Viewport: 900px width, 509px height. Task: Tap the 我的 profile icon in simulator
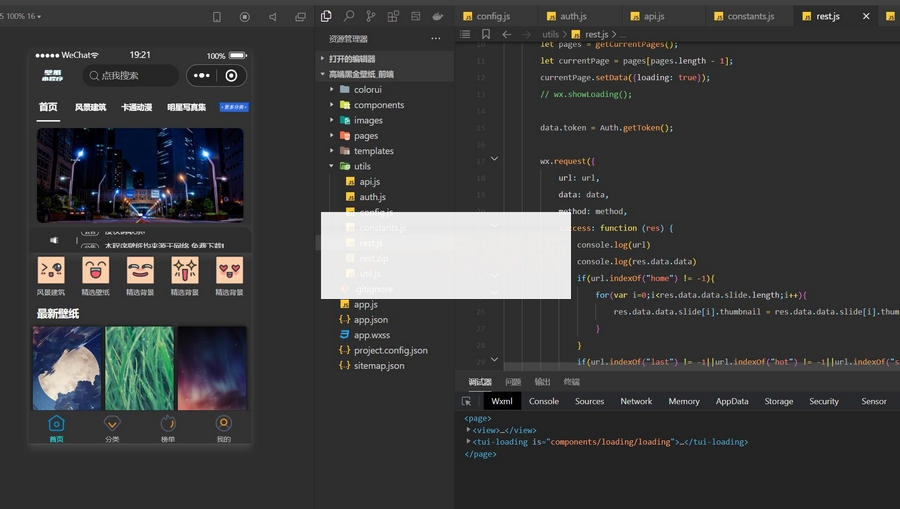(223, 424)
